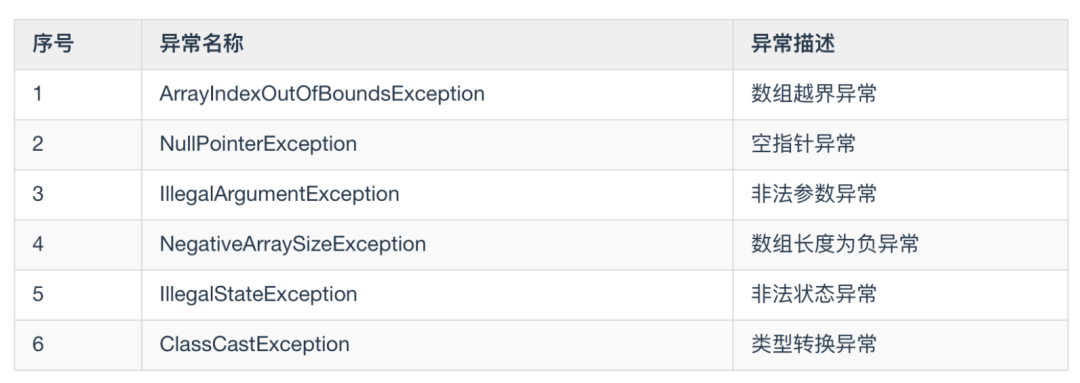1080x383 pixels.
Task: Select IllegalStateException cell
Action: [x=258, y=294]
